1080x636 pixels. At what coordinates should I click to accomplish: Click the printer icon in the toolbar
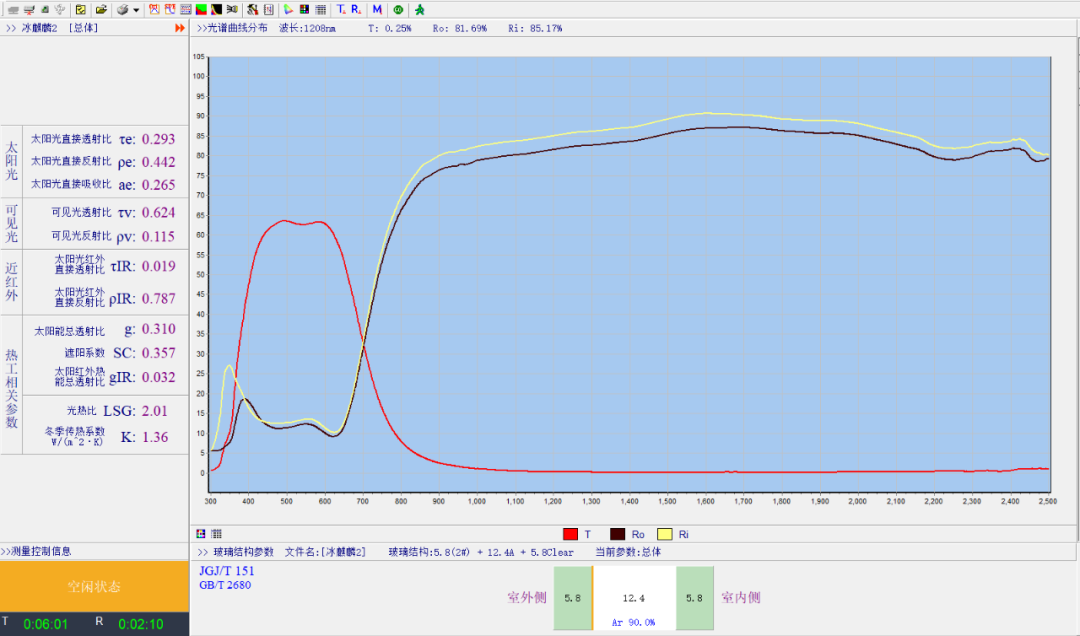(123, 10)
